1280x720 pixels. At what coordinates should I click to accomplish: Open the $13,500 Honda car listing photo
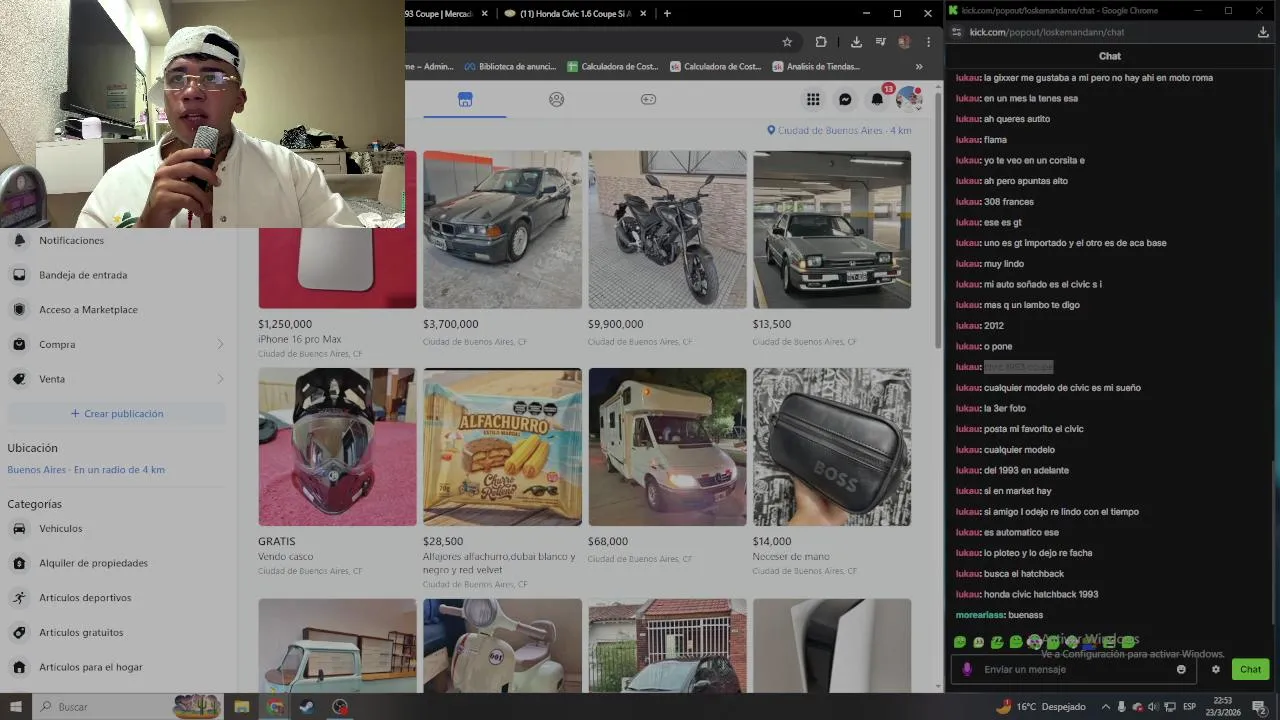pyautogui.click(x=832, y=230)
